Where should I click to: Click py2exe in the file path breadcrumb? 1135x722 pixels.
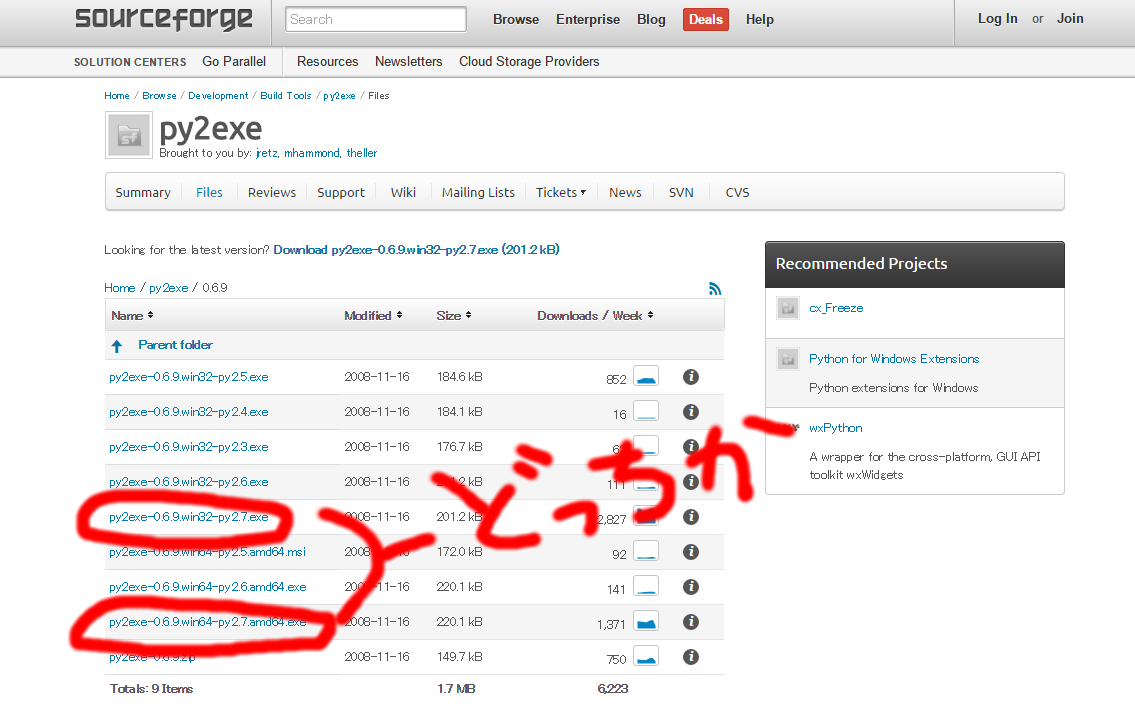pyautogui.click(x=169, y=287)
